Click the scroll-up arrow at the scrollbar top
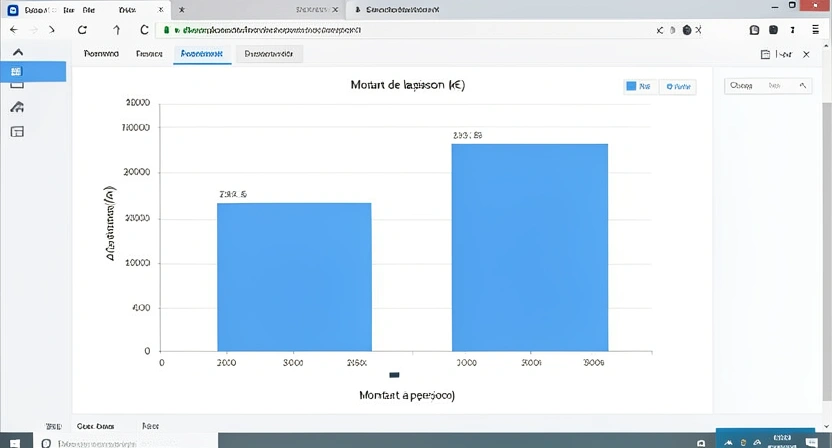The width and height of the screenshot is (832, 448). (x=827, y=47)
